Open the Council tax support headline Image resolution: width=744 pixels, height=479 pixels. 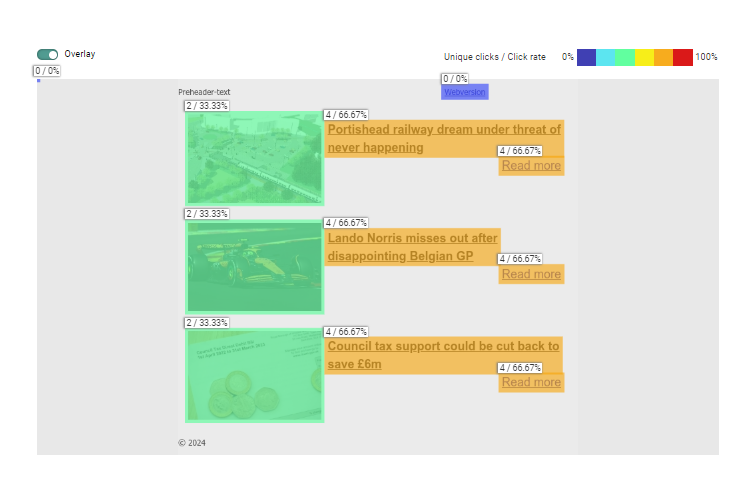[443, 355]
